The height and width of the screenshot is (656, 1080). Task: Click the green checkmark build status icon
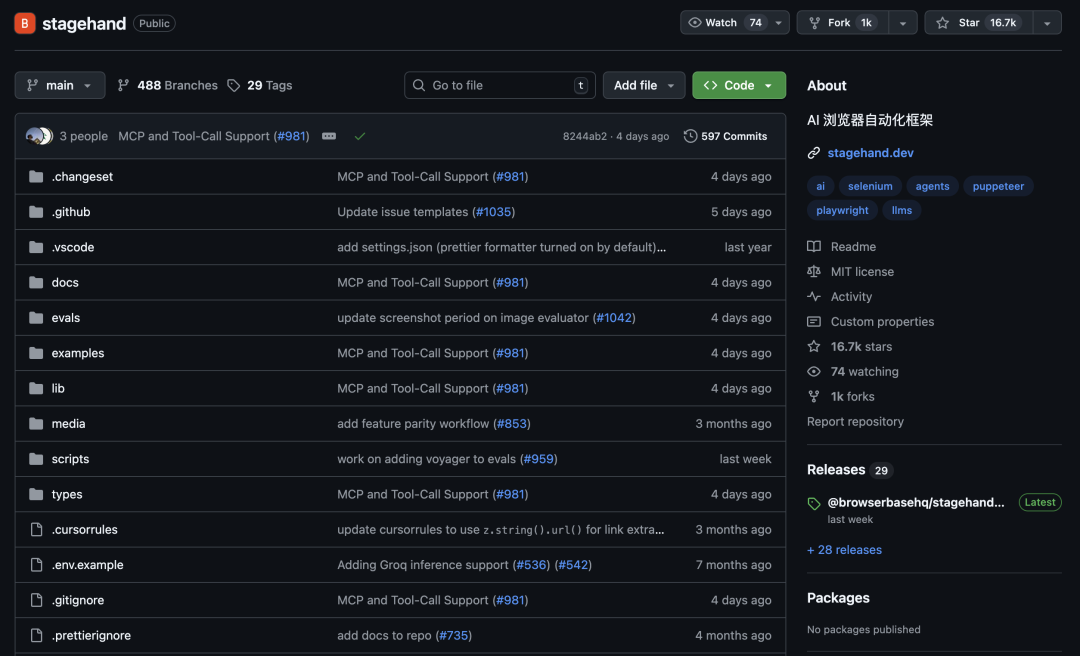360,136
